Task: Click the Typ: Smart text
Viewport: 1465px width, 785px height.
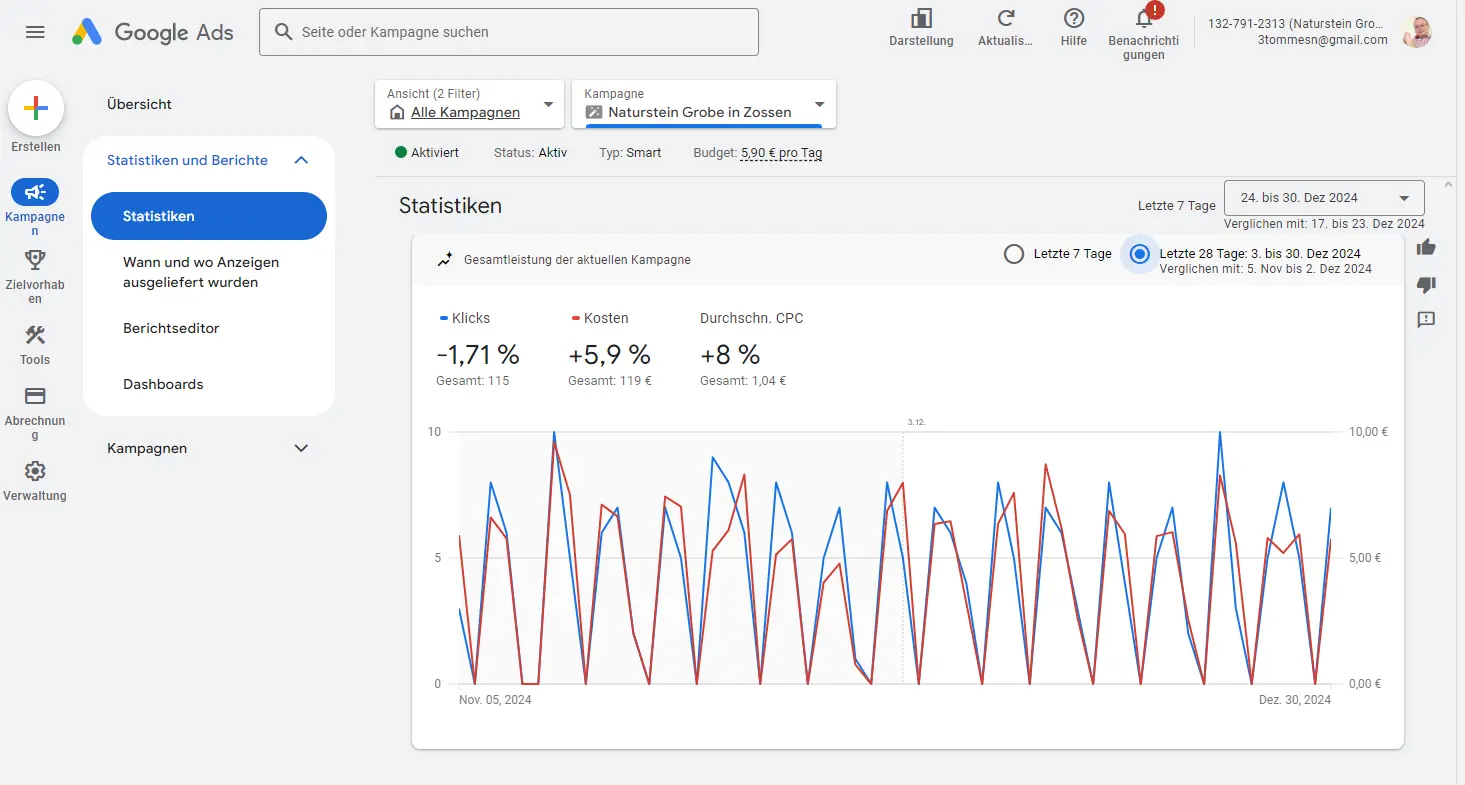Action: pyautogui.click(x=630, y=153)
